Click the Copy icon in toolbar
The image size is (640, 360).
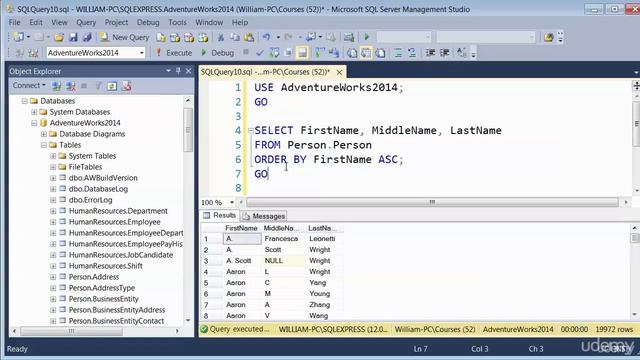point(235,38)
